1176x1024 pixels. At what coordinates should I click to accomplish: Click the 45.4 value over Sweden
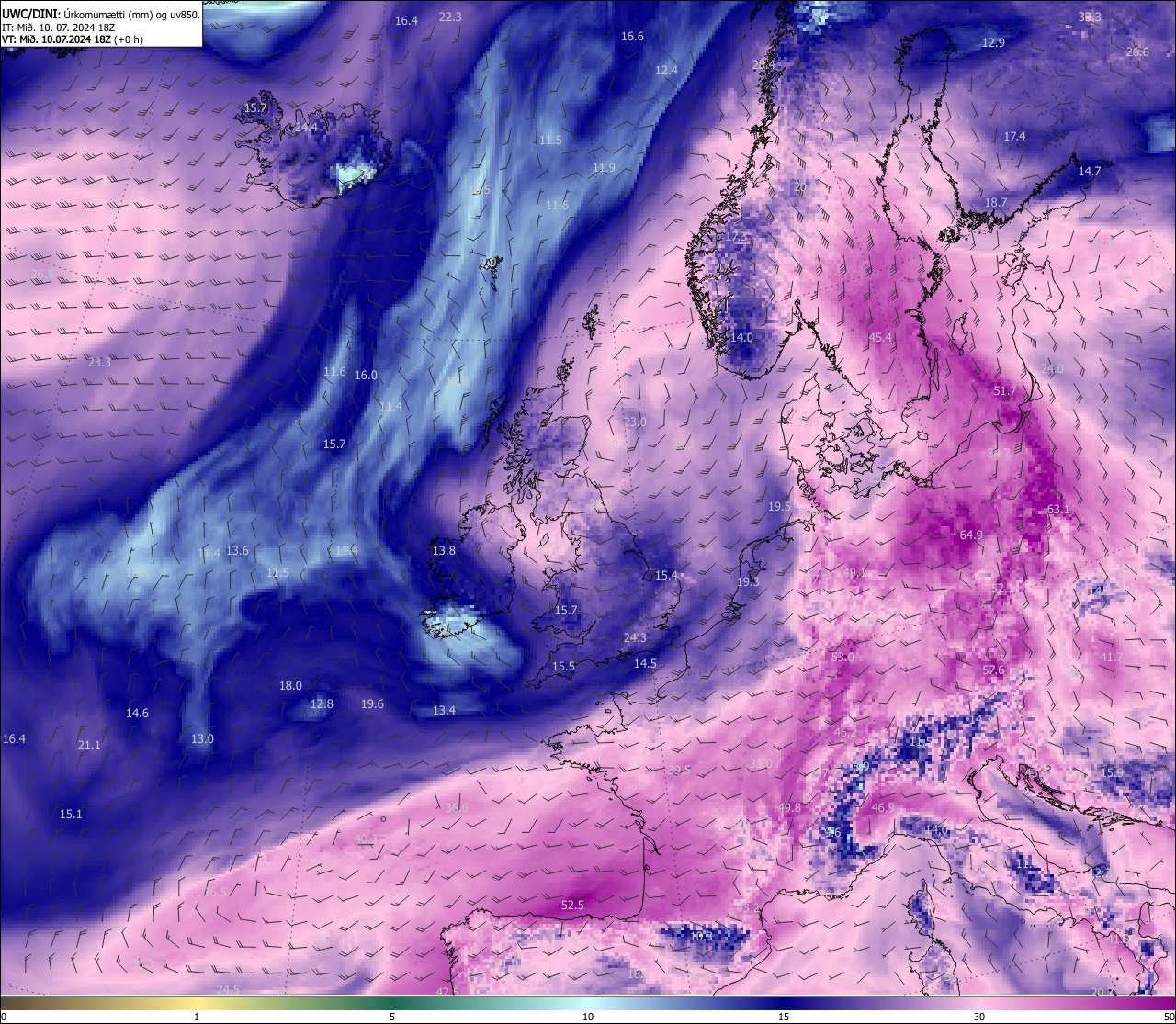click(880, 338)
